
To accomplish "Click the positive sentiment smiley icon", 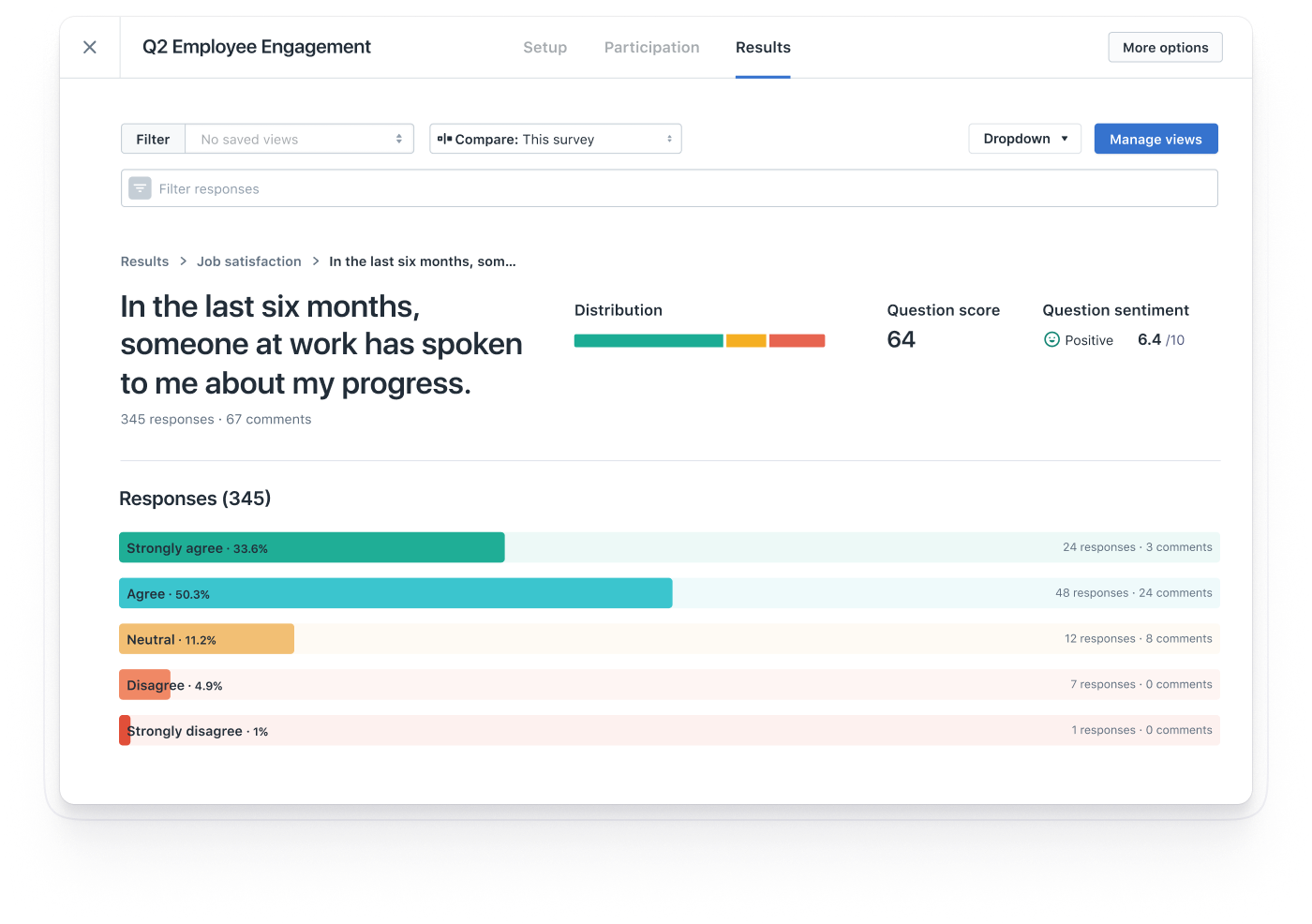I will (x=1051, y=340).
